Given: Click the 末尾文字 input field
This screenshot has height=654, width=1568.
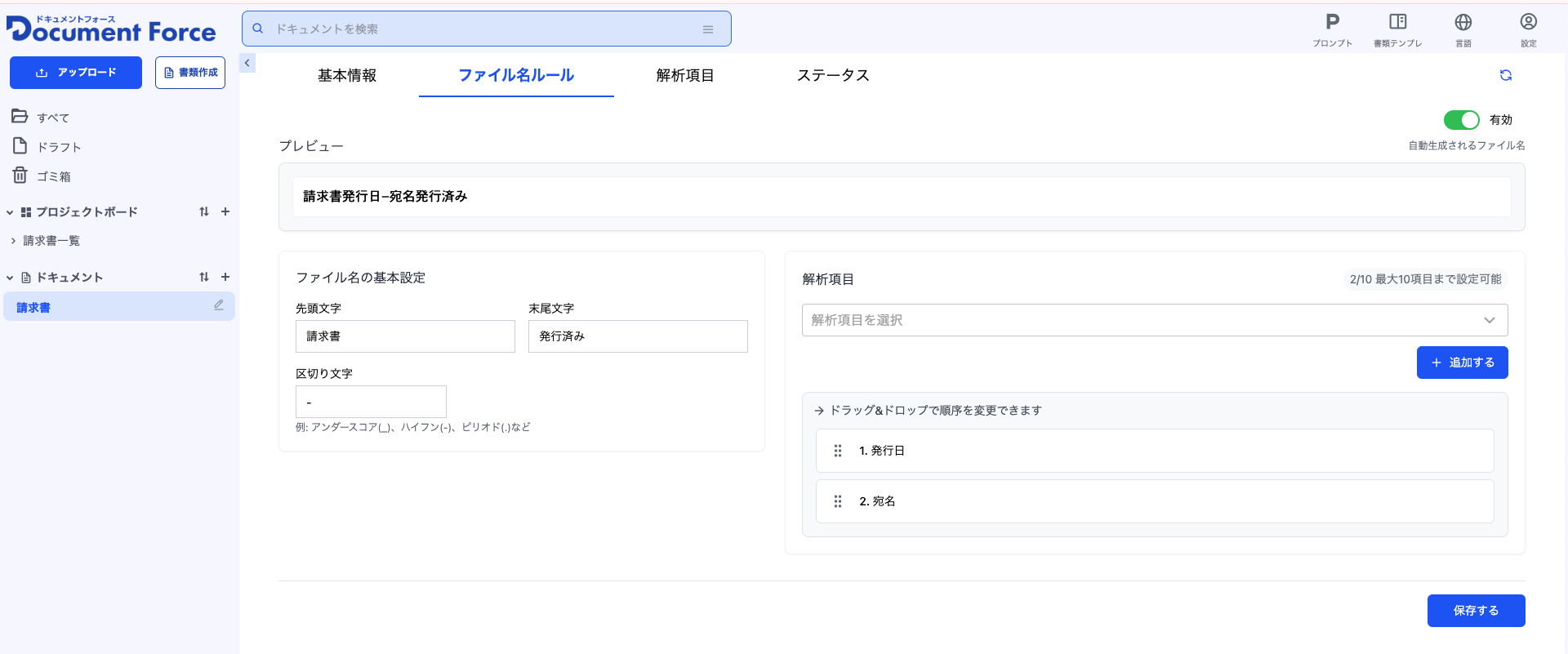Looking at the screenshot, I should tap(638, 336).
